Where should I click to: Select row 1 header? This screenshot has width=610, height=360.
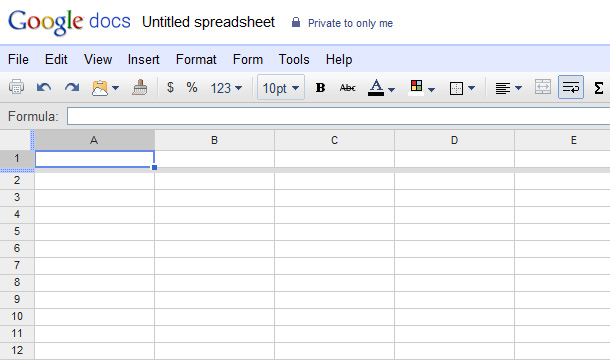[17, 159]
